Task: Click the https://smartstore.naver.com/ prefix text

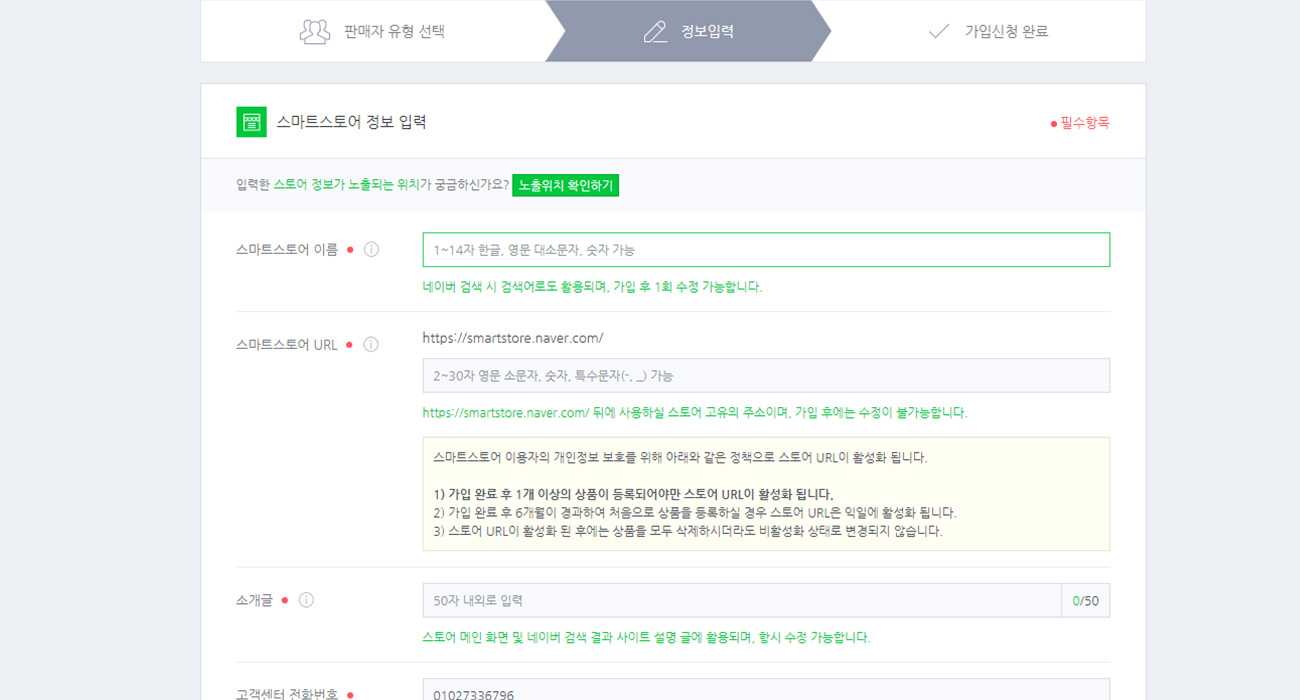Action: pos(513,338)
